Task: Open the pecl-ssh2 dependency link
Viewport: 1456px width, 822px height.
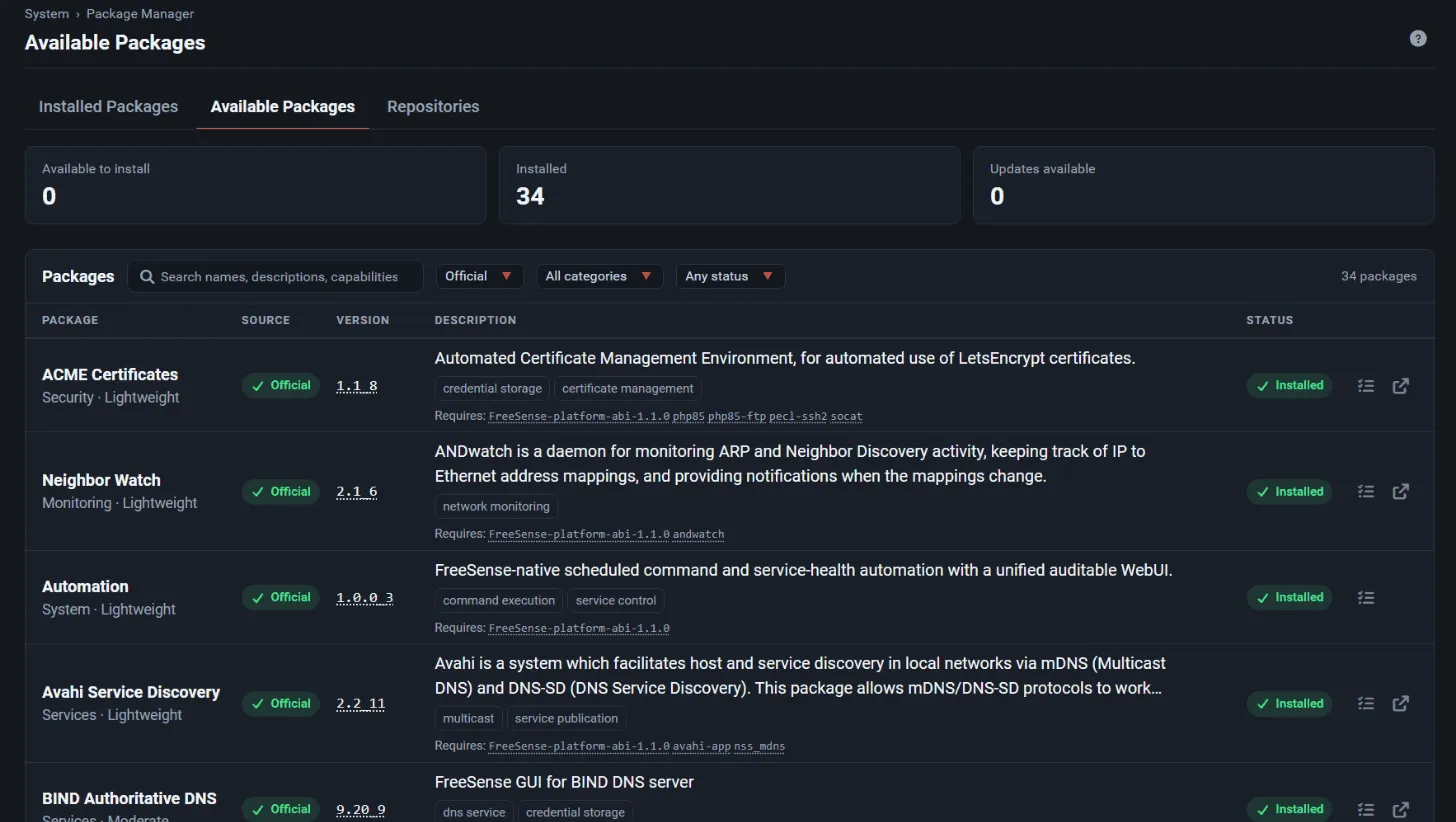Action: (798, 416)
